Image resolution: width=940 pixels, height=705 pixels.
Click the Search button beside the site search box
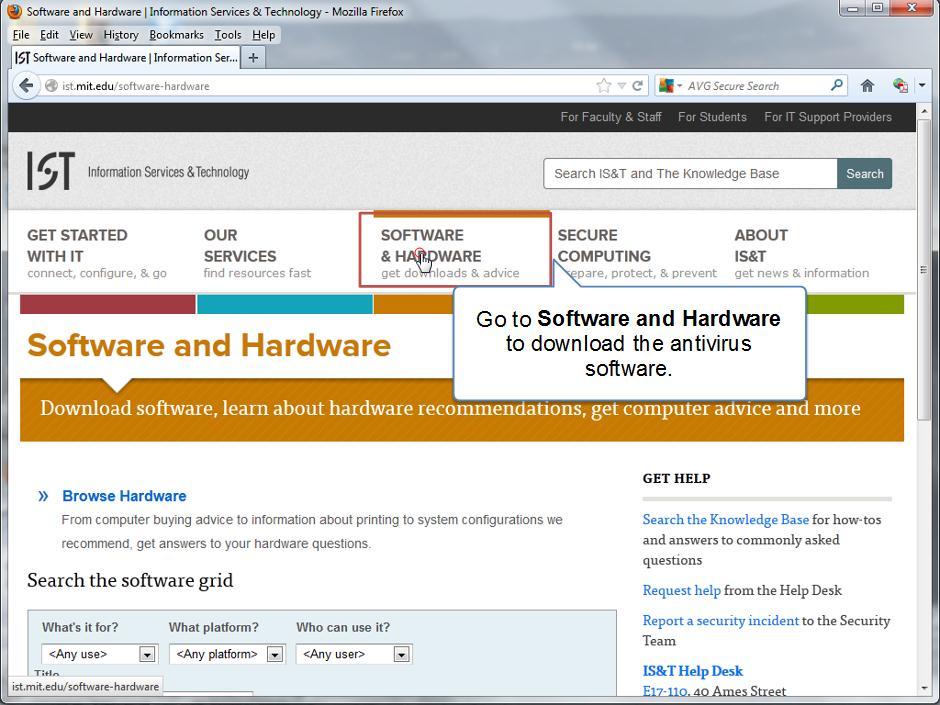[864, 174]
